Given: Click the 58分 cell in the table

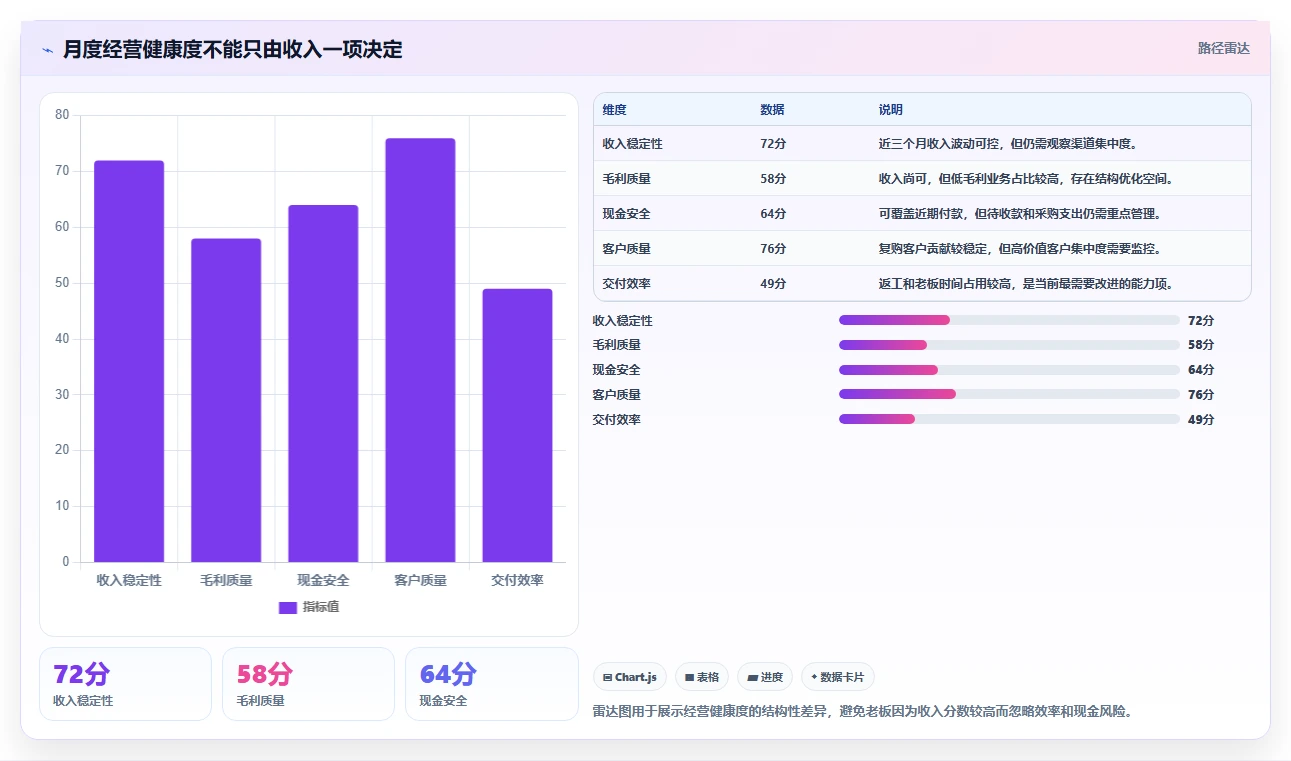Looking at the screenshot, I should click(x=773, y=179).
